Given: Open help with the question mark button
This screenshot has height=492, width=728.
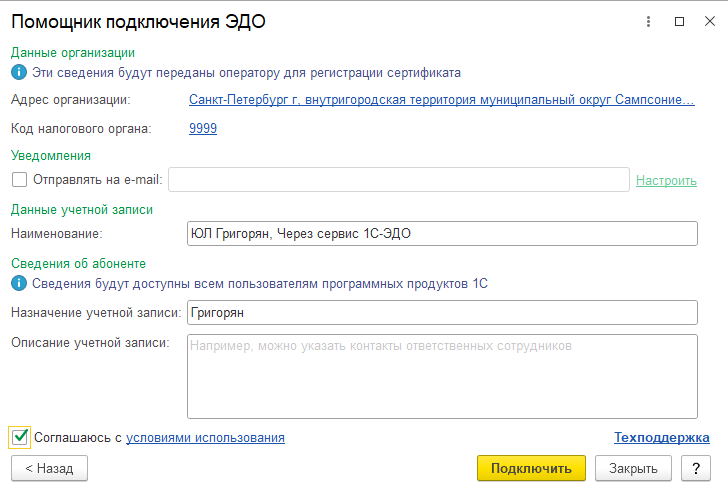Looking at the screenshot, I should (695, 468).
